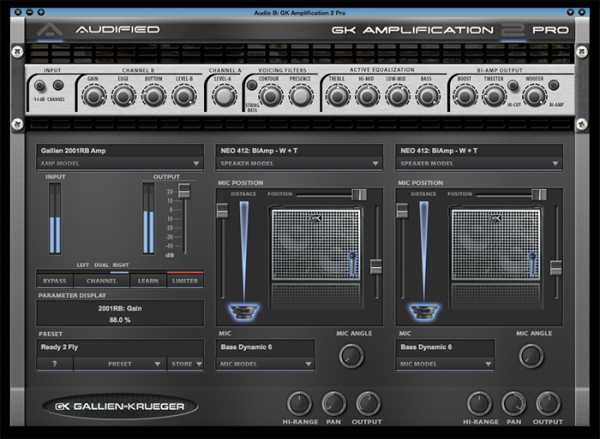
Task: Click the Level-B knob
Action: (x=183, y=96)
